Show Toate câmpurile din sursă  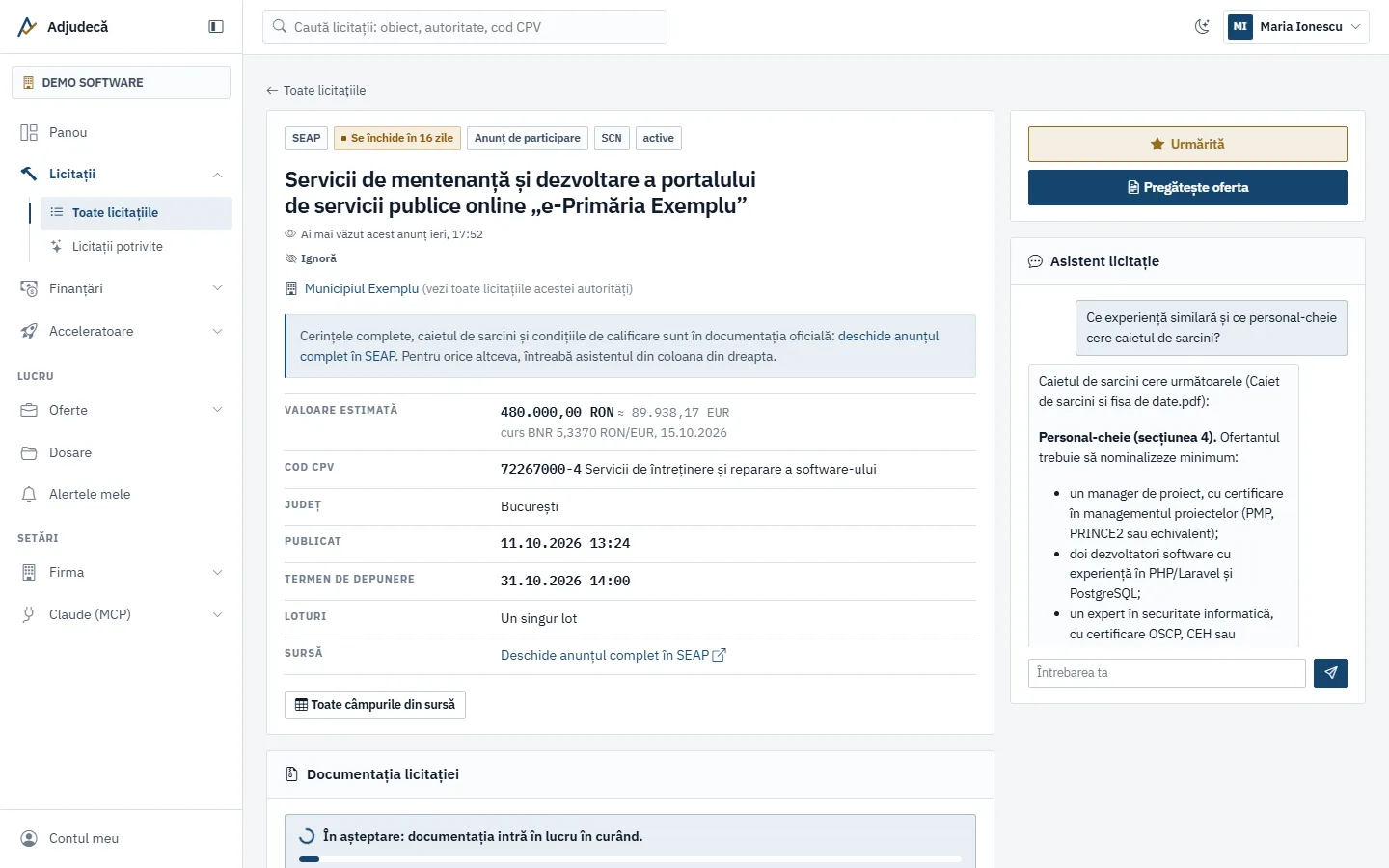375,705
